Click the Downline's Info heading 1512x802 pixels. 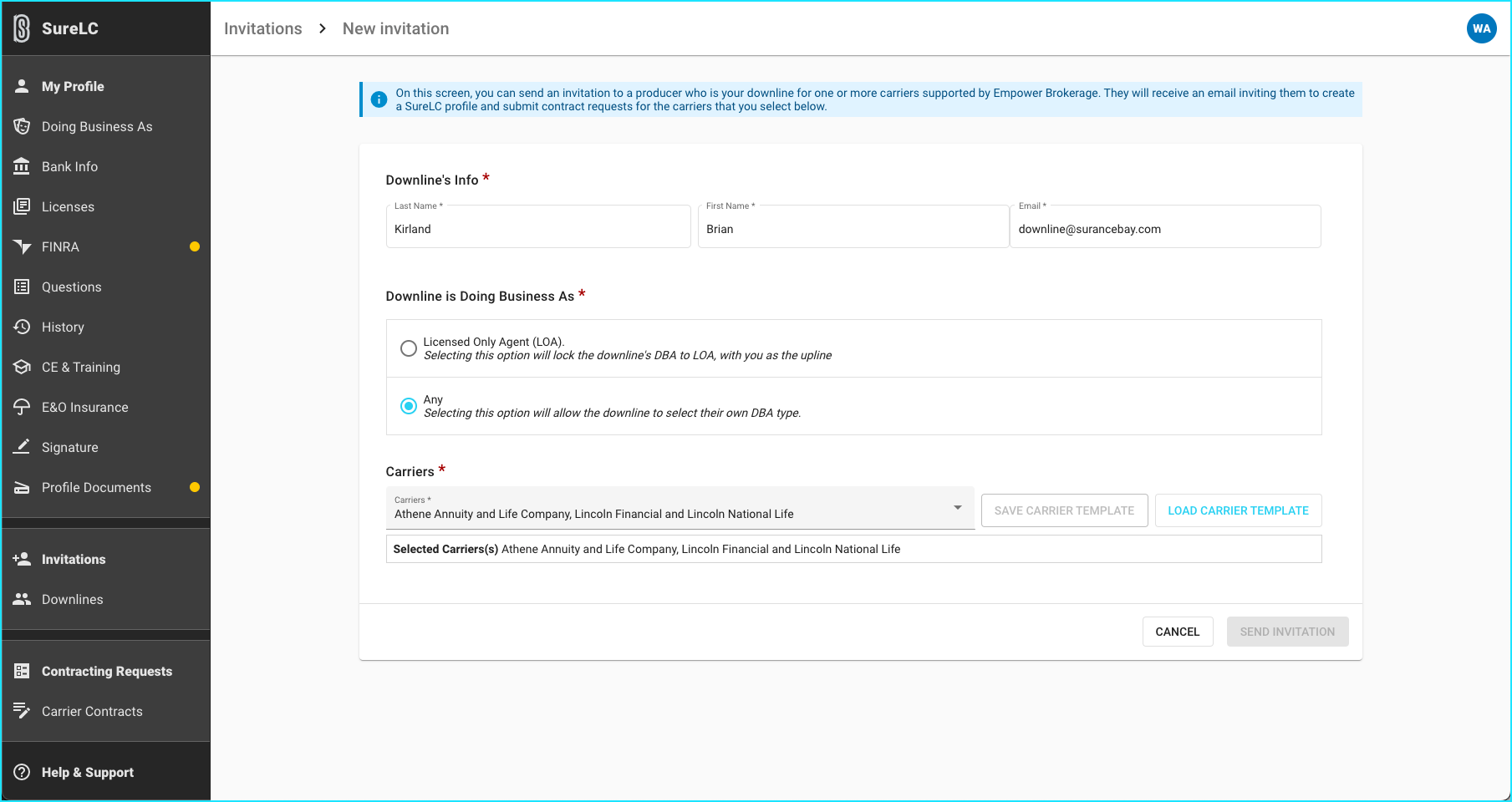(x=432, y=180)
